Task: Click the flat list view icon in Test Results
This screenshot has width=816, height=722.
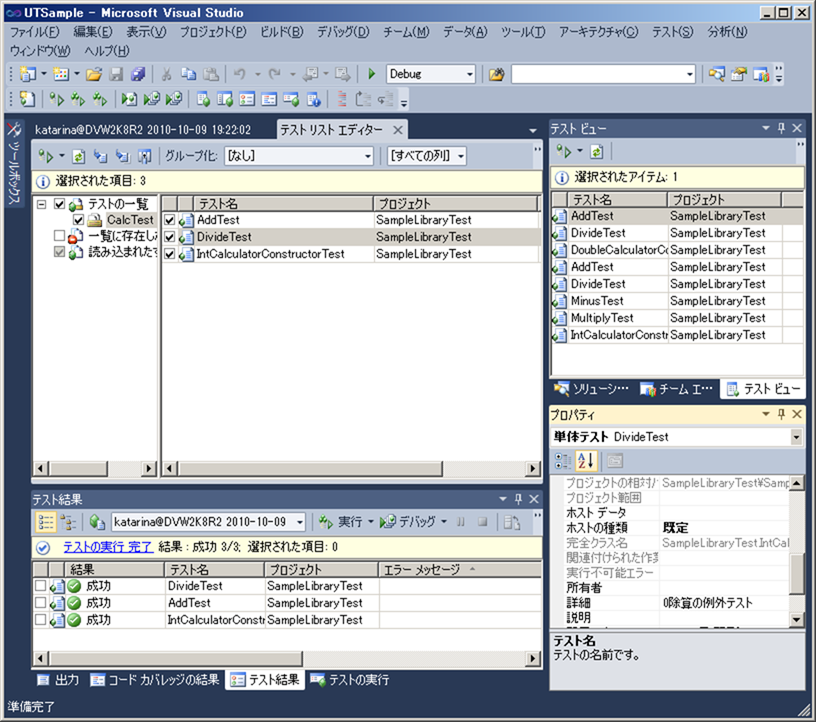Action: 45,522
